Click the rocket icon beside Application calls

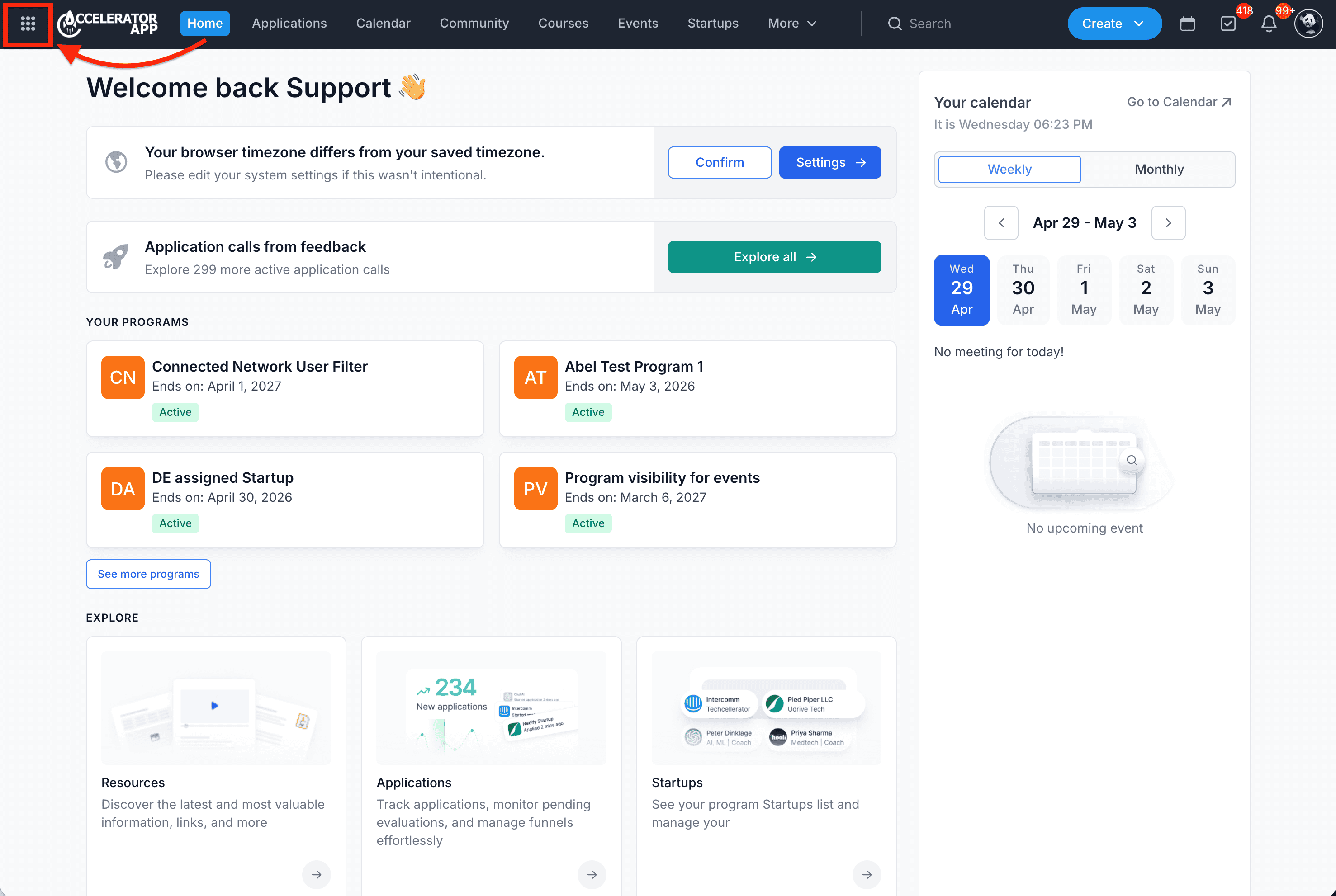116,257
